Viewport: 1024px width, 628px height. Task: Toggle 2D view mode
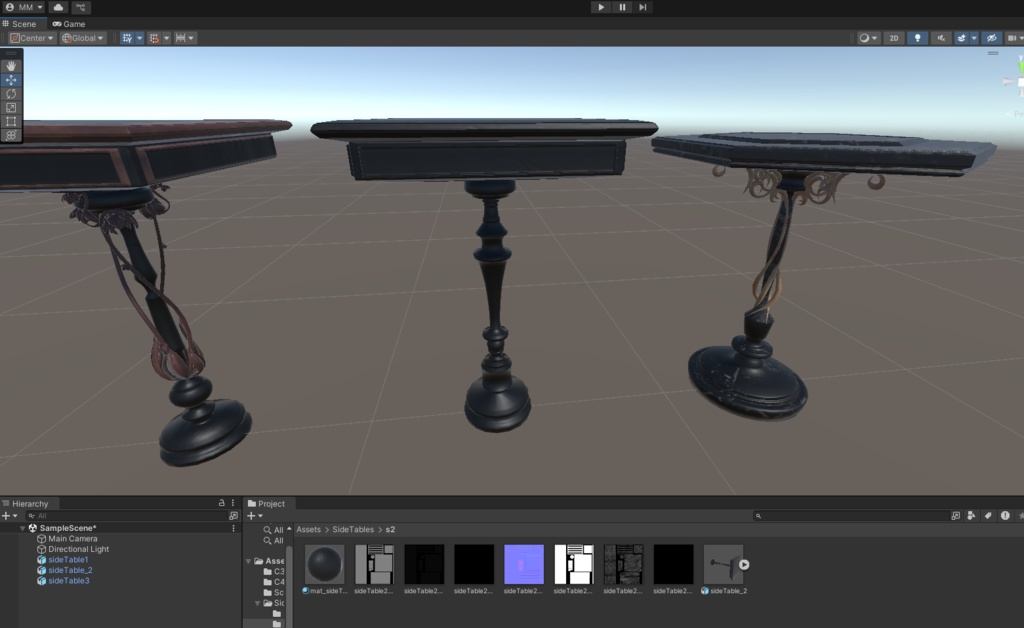click(x=893, y=38)
